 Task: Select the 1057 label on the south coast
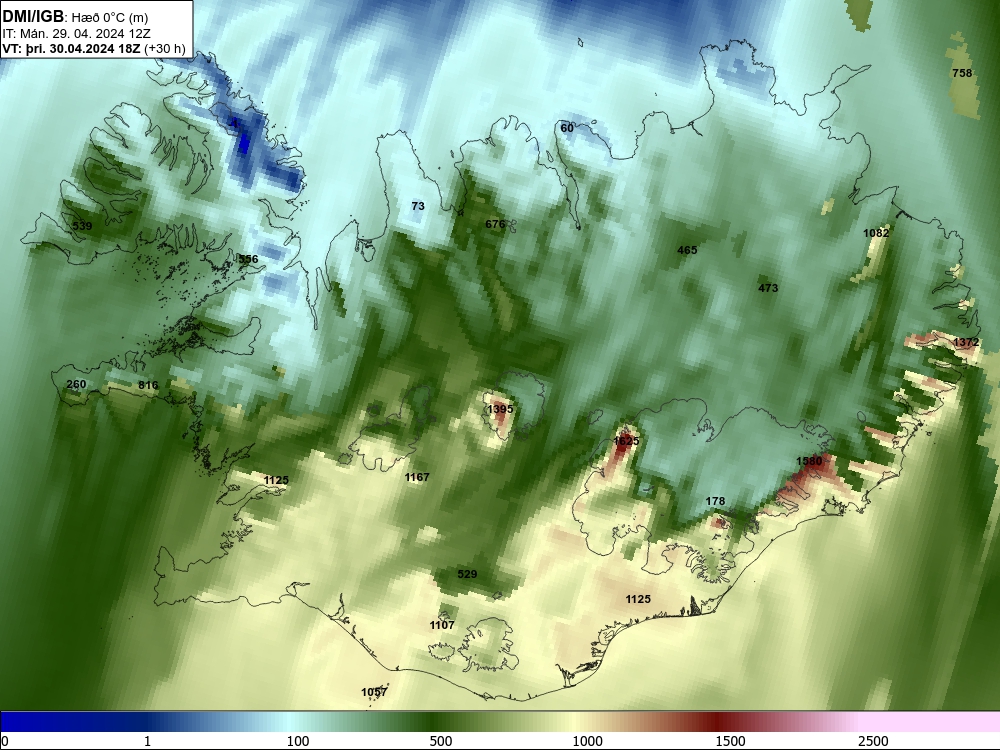[374, 692]
